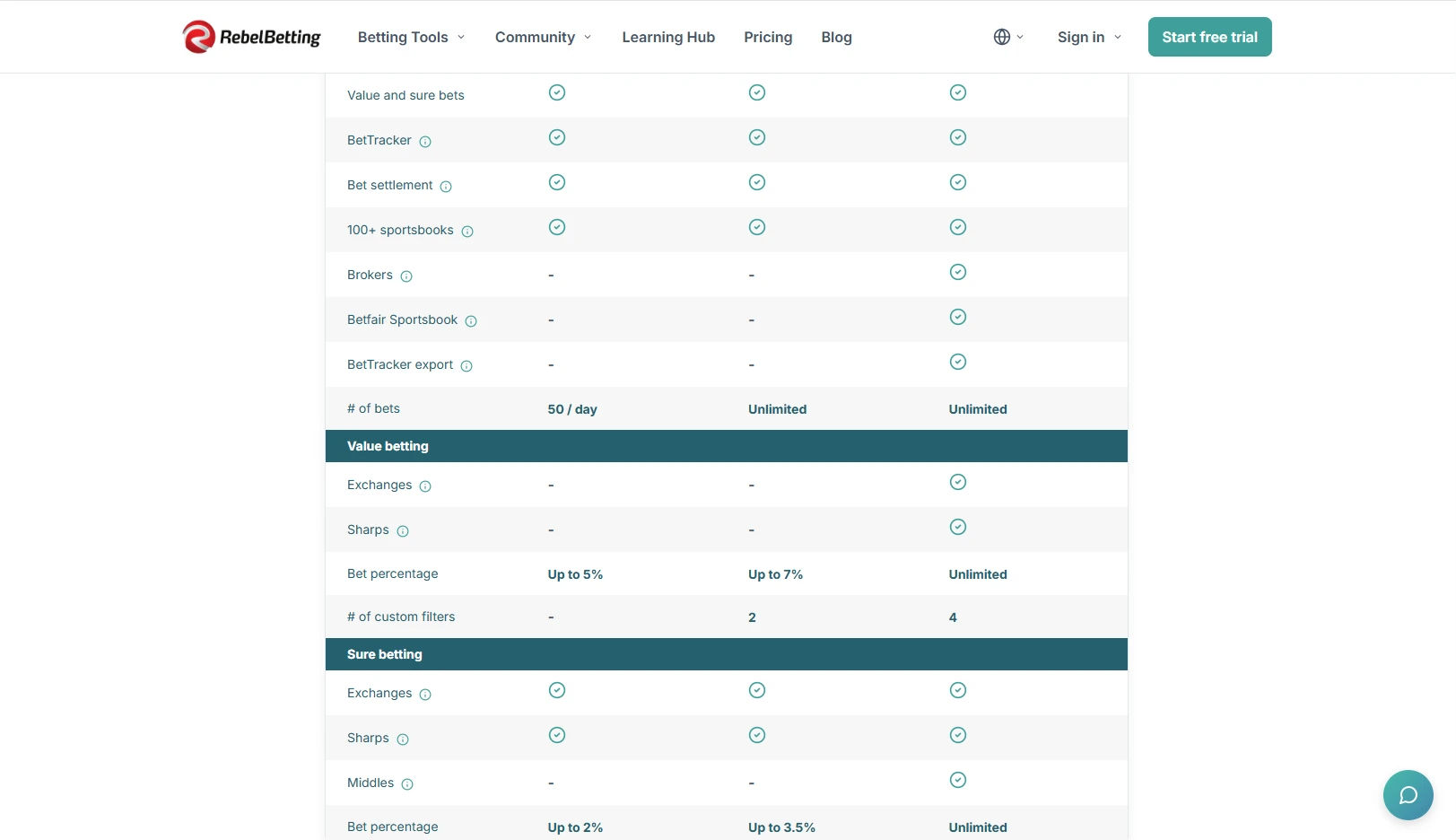Click third-column checkmark in Brokers row
This screenshot has width=1456, height=840.
pyautogui.click(x=958, y=272)
